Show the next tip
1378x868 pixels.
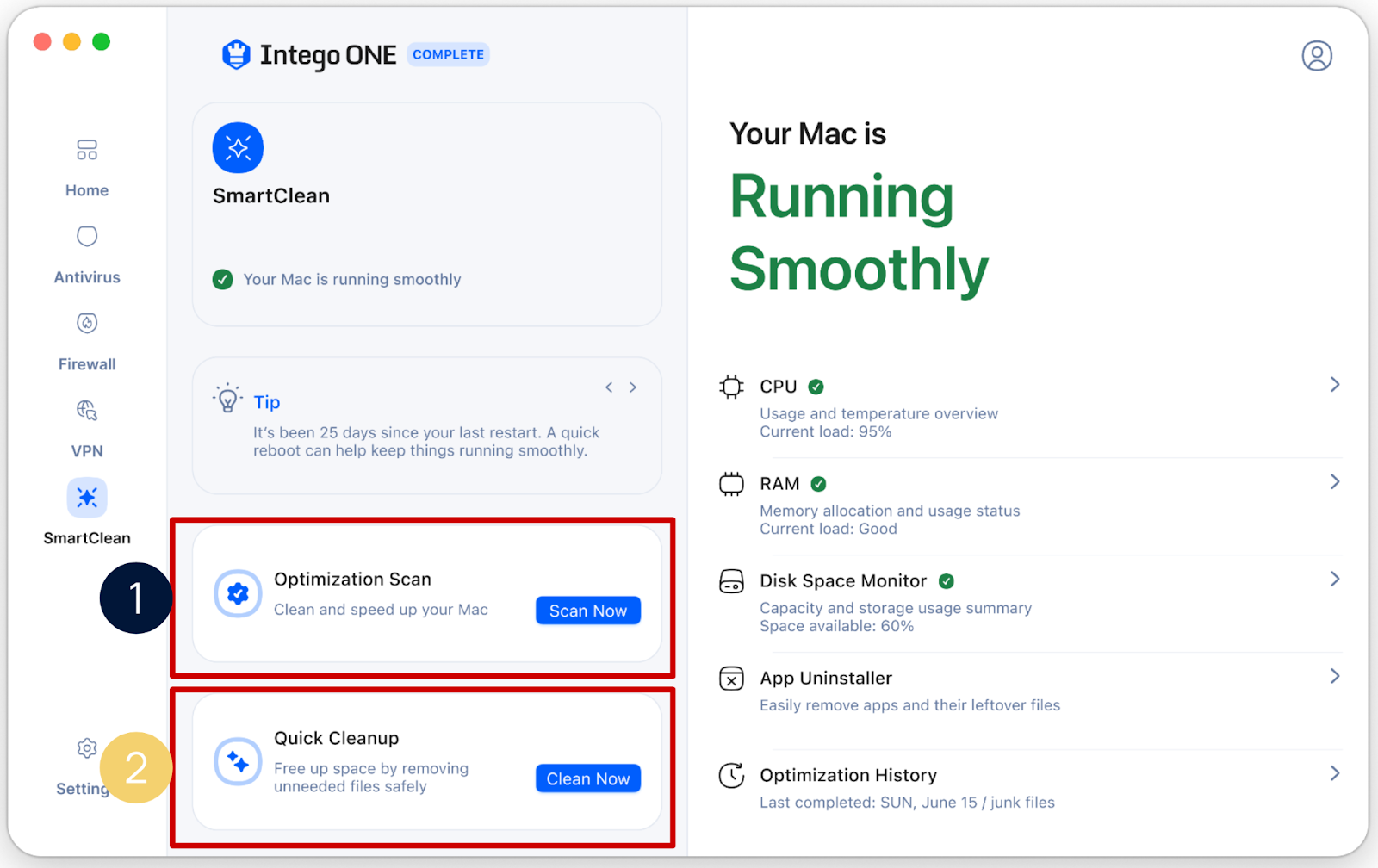pyautogui.click(x=633, y=387)
